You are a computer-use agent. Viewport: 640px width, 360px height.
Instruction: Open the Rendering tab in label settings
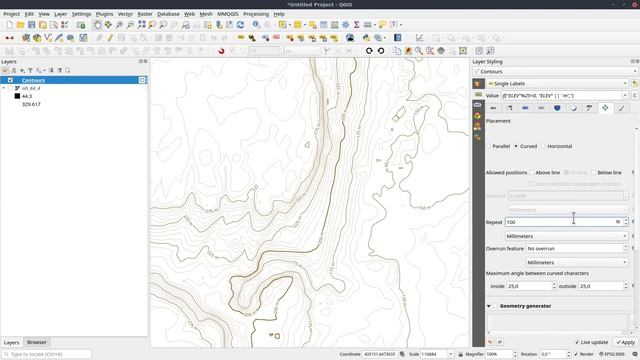click(x=621, y=108)
